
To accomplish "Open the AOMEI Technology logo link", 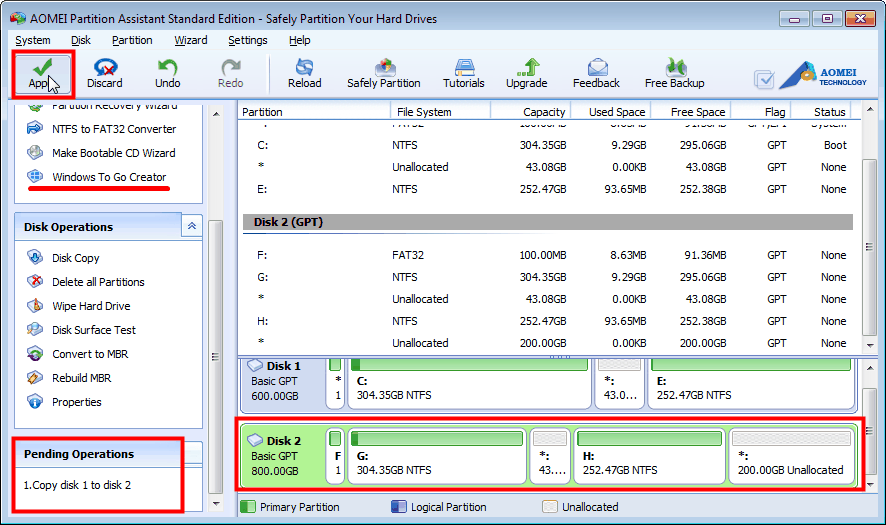I will pyautogui.click(x=823, y=75).
